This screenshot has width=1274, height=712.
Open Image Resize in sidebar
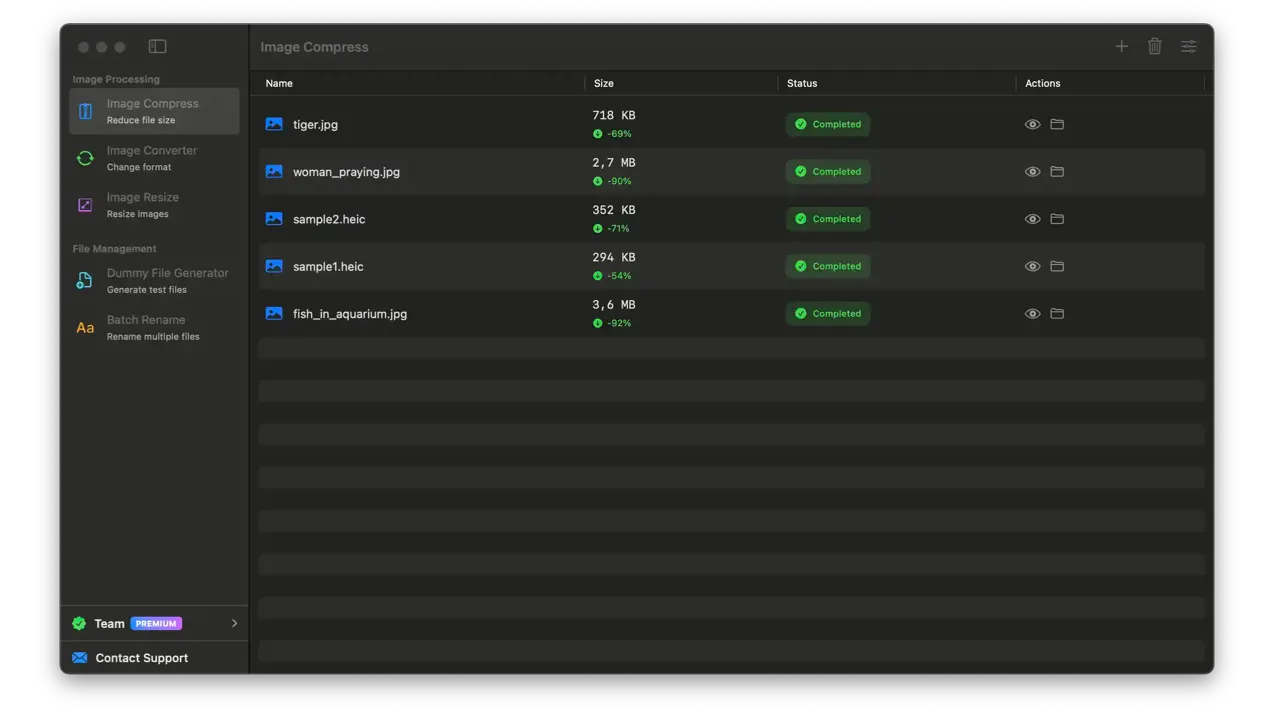click(x=143, y=205)
